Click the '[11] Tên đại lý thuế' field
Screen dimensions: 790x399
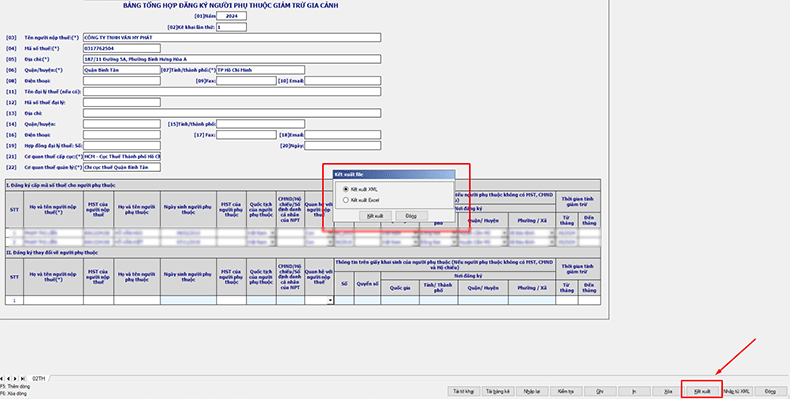click(x=232, y=92)
